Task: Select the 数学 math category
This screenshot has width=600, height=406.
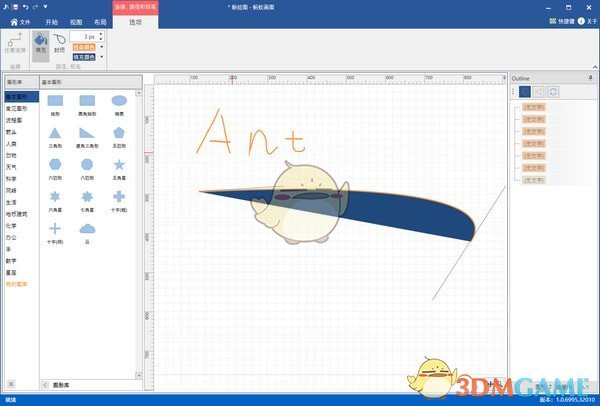Action: coord(11,261)
